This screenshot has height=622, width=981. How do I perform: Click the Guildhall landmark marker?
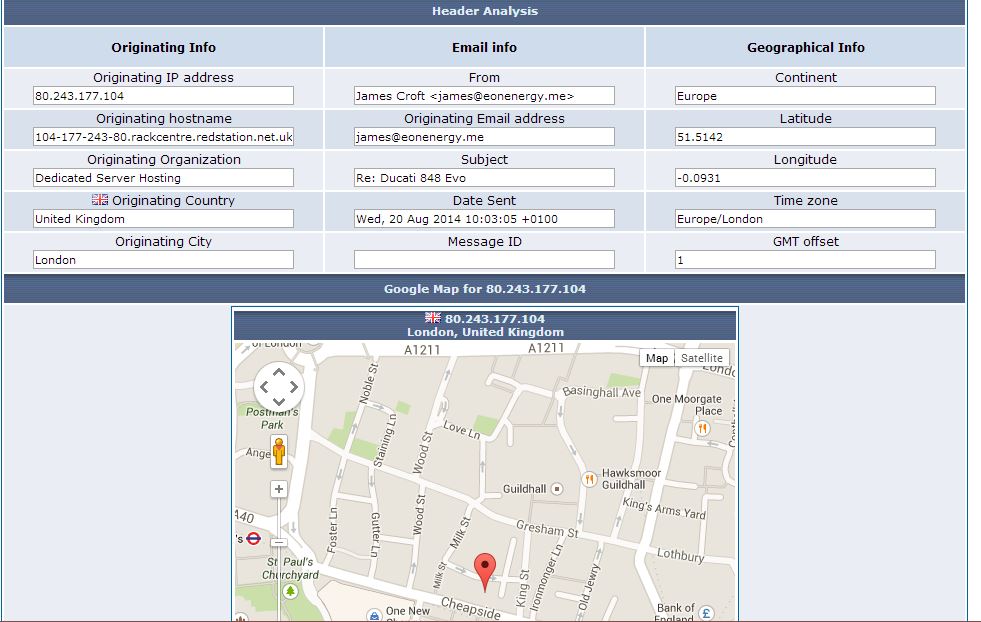(558, 489)
